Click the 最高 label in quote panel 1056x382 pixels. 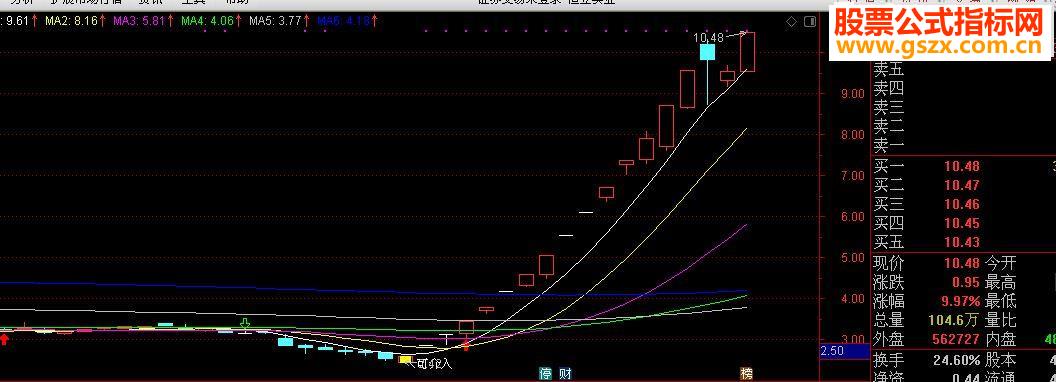(x=1001, y=282)
